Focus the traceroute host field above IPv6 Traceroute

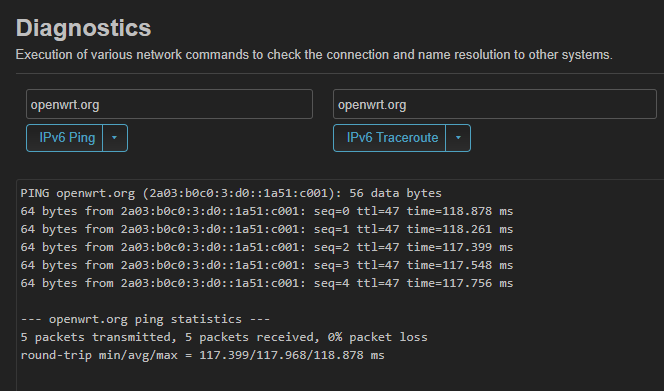[495, 104]
